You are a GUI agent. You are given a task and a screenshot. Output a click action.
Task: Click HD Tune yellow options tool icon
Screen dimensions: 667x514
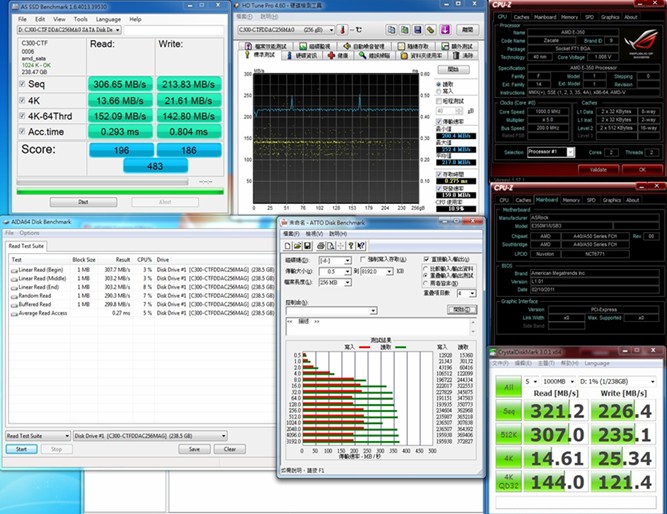pyautogui.click(x=430, y=30)
